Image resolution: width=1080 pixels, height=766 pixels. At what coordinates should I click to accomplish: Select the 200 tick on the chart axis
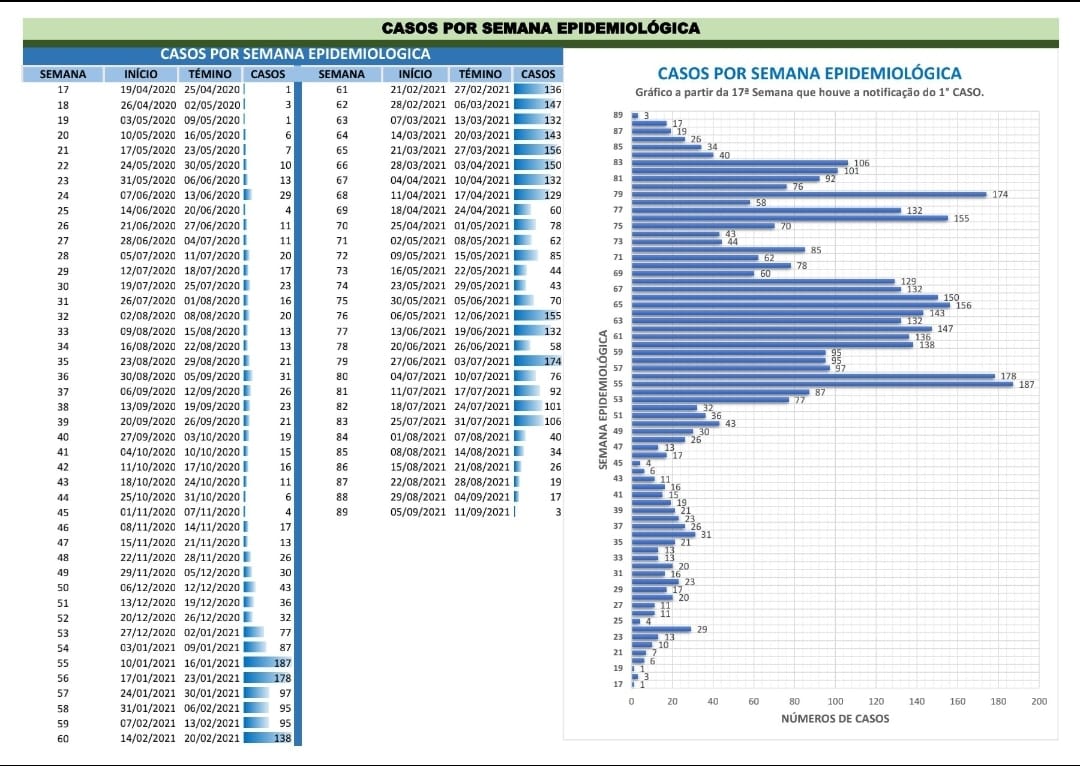pyautogui.click(x=1038, y=702)
